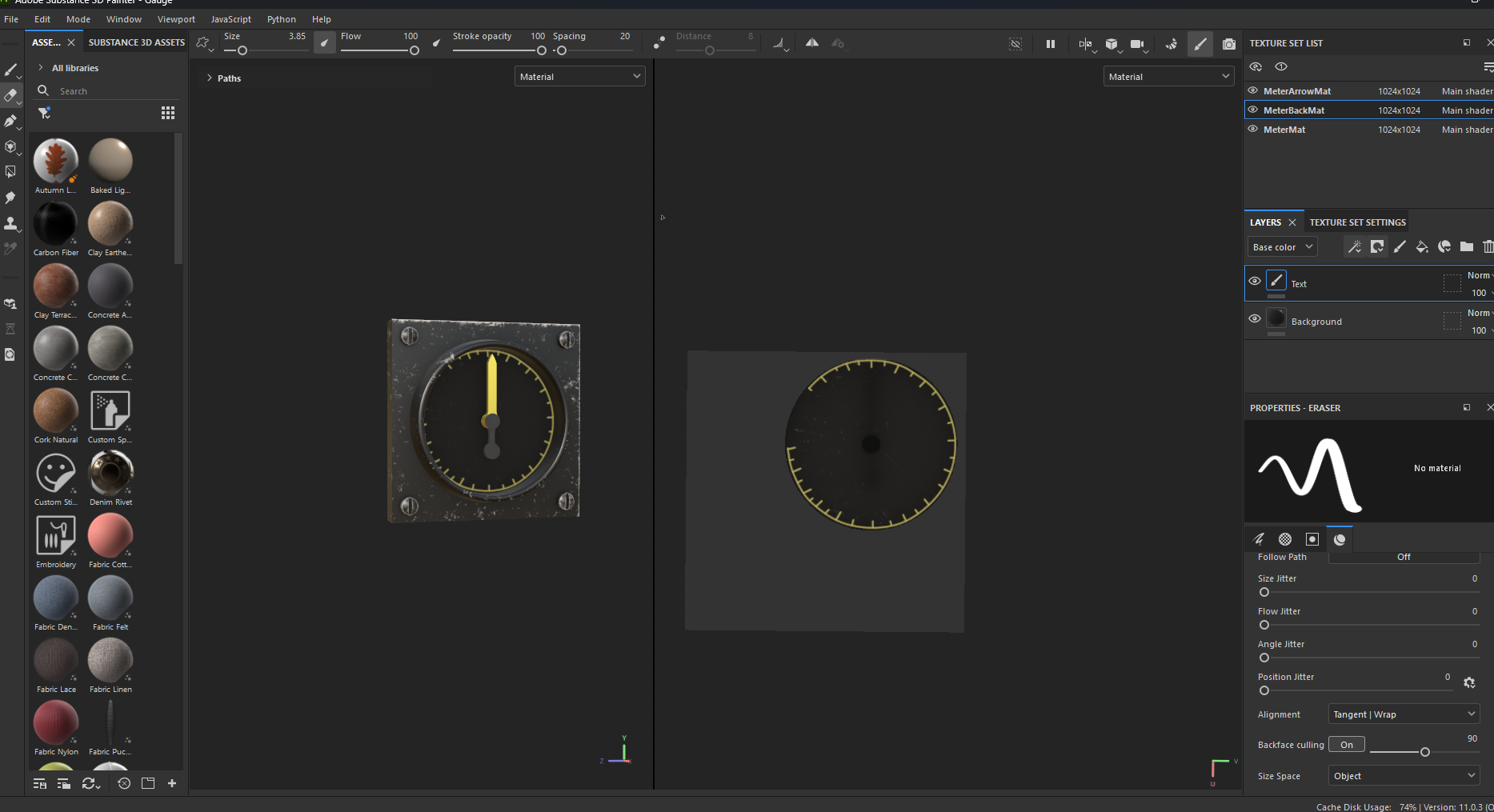Switch to Texture Set Settings tab
Viewport: 1494px width, 812px height.
coord(1357,222)
